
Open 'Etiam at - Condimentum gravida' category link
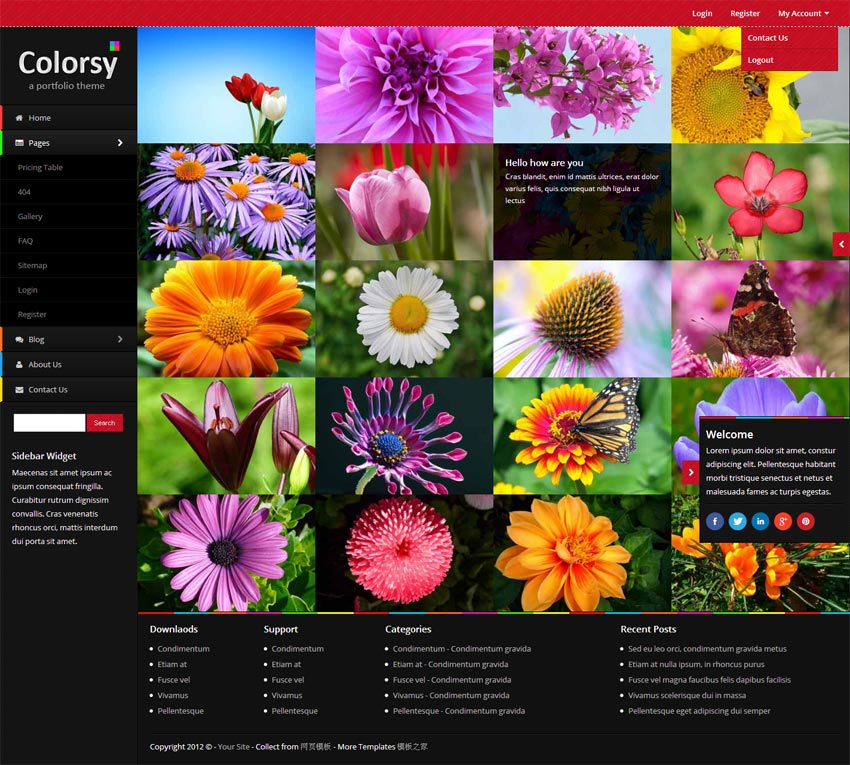point(450,664)
